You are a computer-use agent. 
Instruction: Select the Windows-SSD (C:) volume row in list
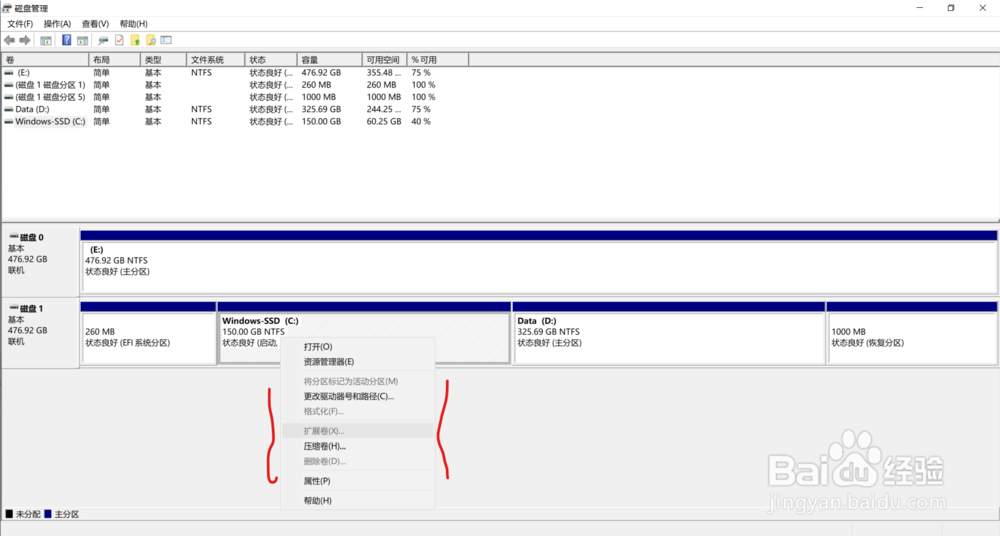click(x=235, y=121)
